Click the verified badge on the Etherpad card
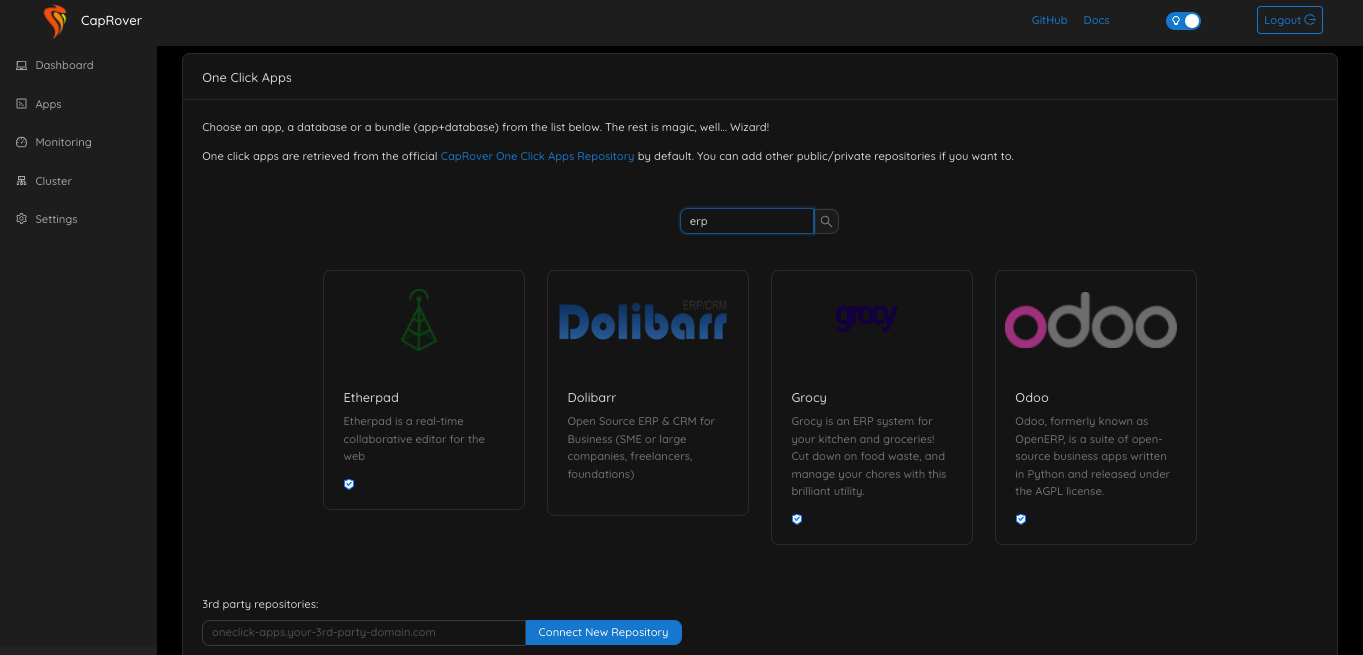1363x655 pixels. click(349, 484)
